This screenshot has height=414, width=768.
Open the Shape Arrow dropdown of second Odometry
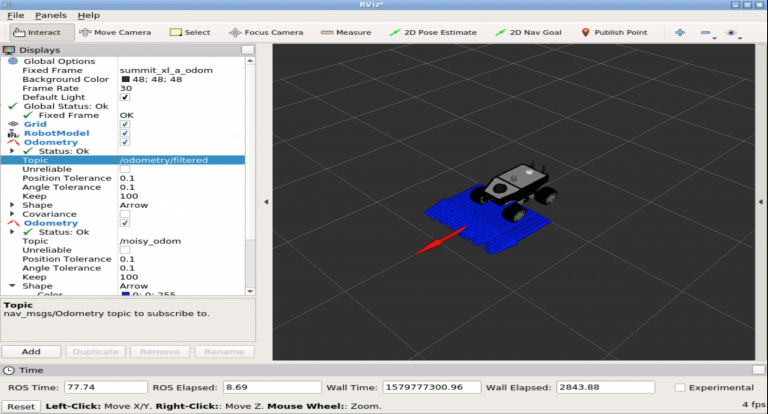(x=181, y=286)
